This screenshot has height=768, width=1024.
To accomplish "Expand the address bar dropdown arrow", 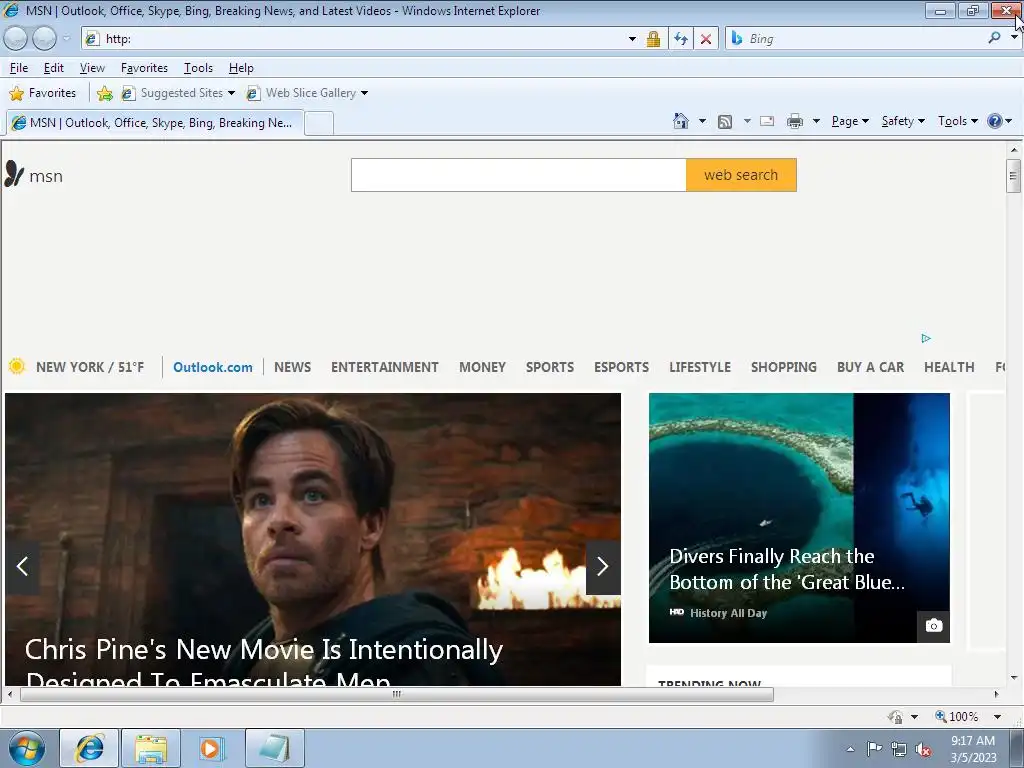I will [x=632, y=39].
